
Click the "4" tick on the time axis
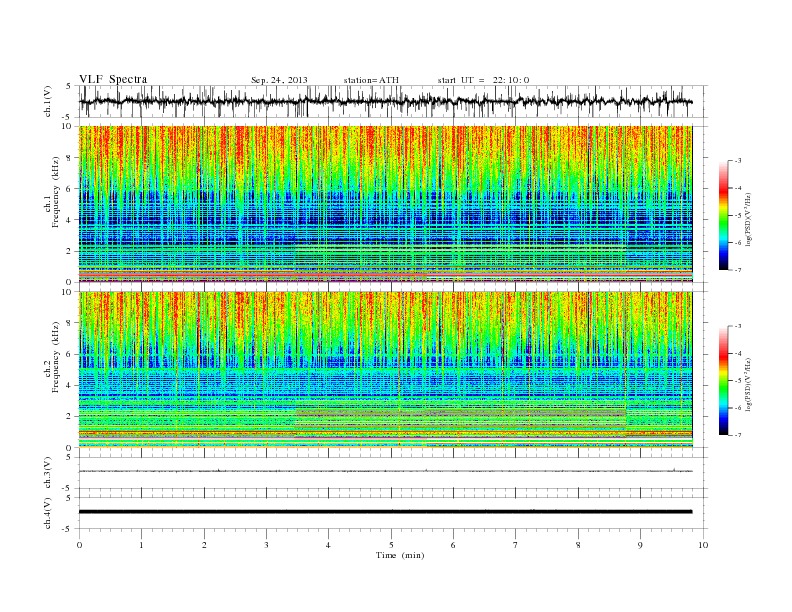click(x=328, y=545)
